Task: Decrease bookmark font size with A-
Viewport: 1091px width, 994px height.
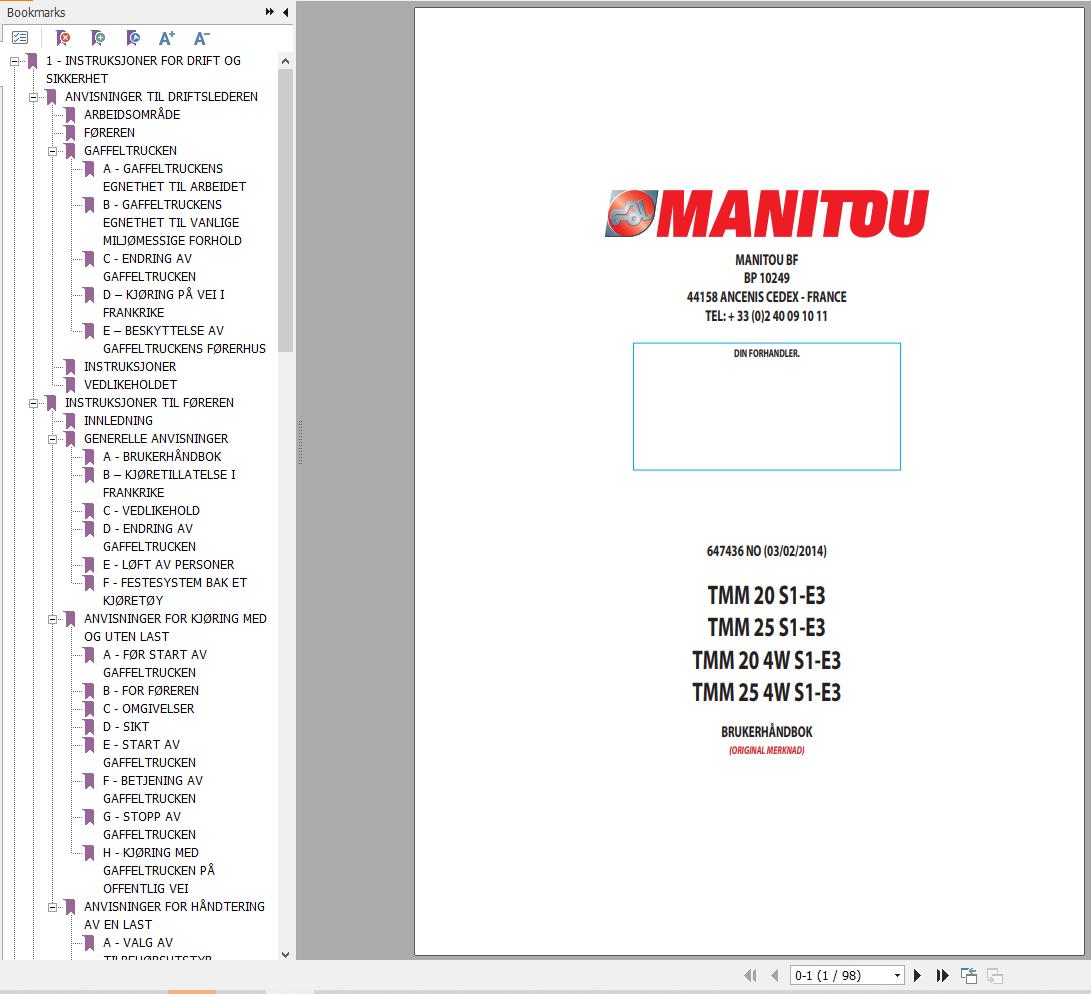Action: point(201,38)
